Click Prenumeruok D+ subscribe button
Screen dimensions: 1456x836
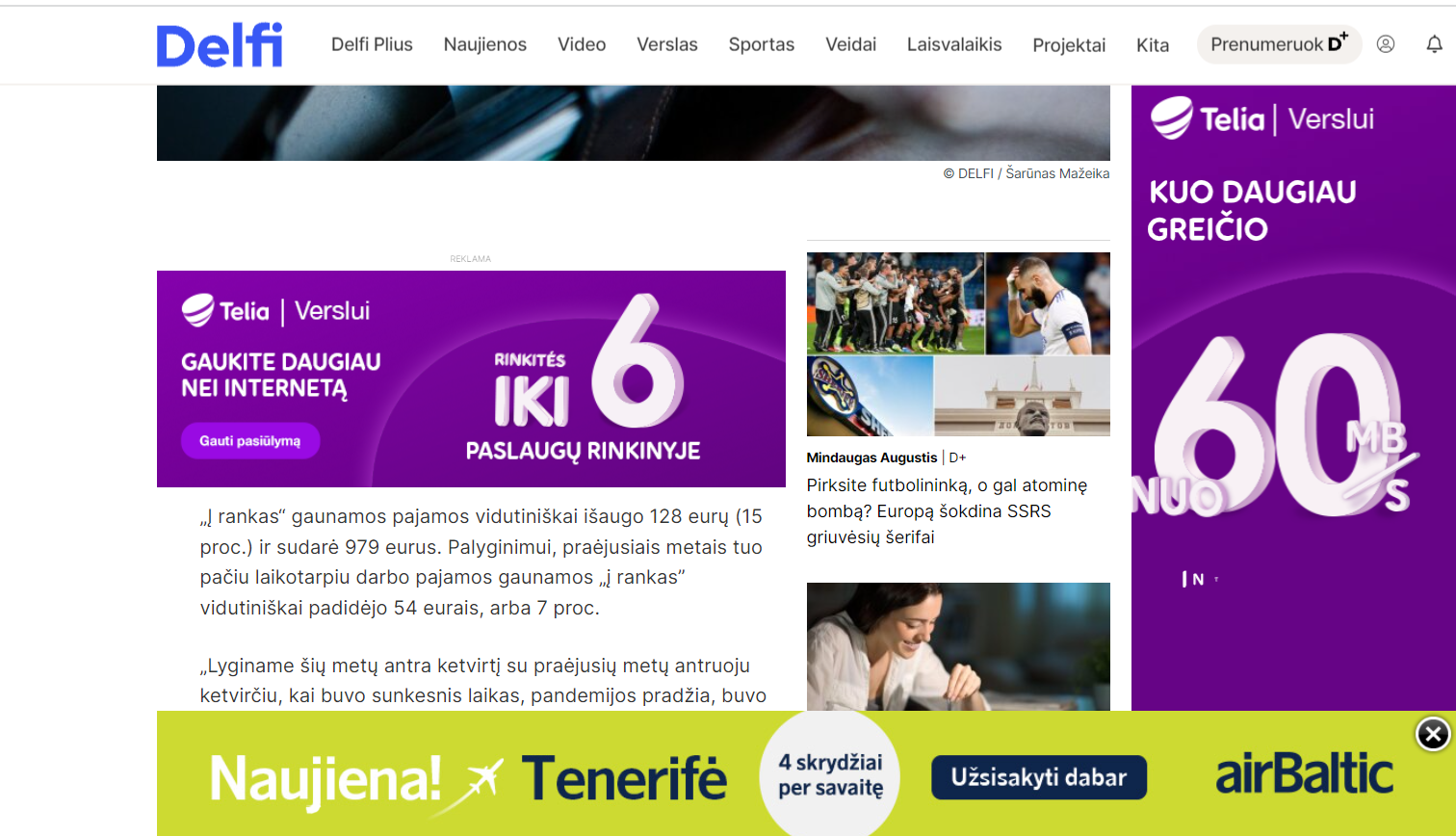click(x=1279, y=44)
